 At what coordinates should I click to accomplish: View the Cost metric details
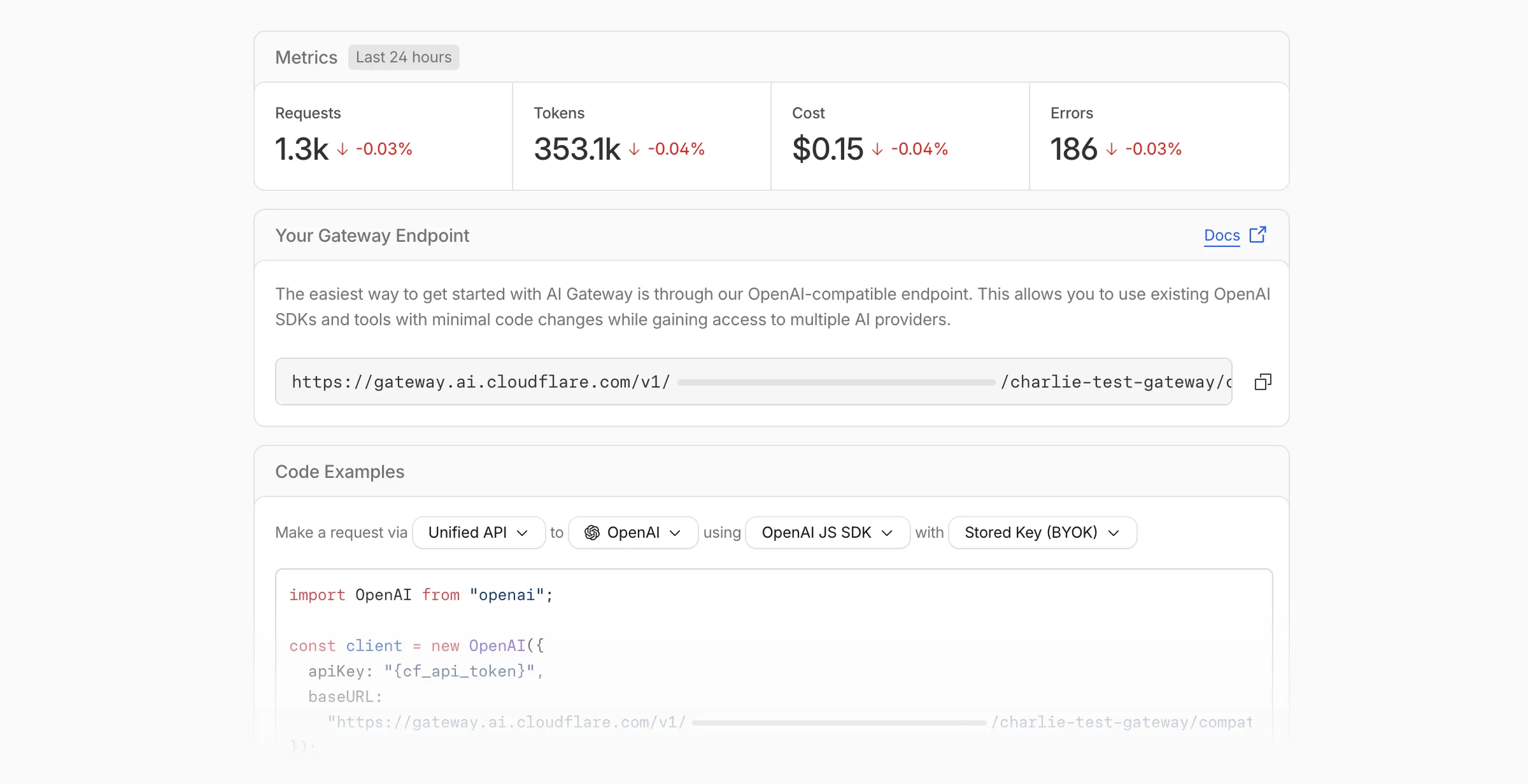pos(899,136)
